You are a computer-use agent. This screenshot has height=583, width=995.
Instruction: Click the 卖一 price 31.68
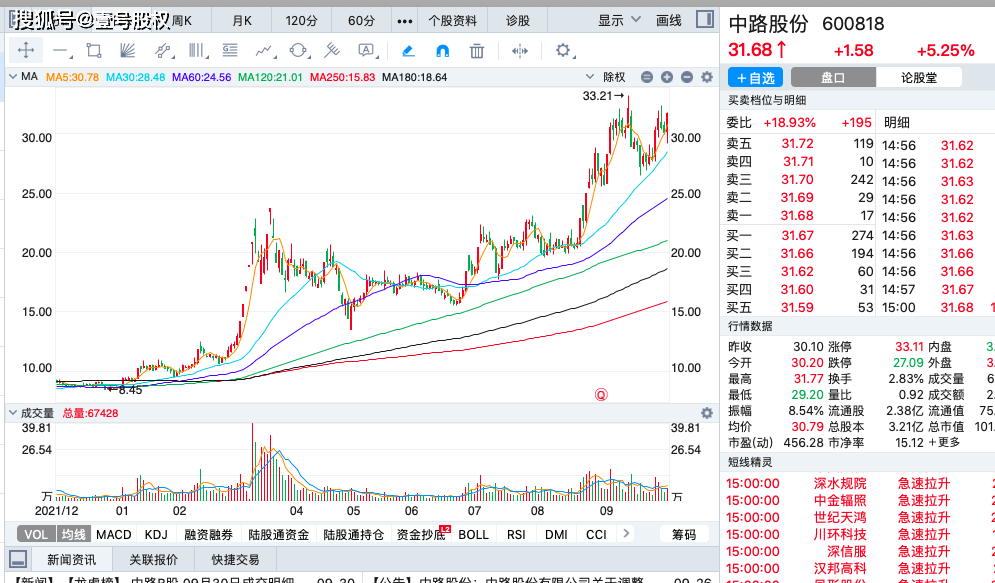click(x=797, y=216)
